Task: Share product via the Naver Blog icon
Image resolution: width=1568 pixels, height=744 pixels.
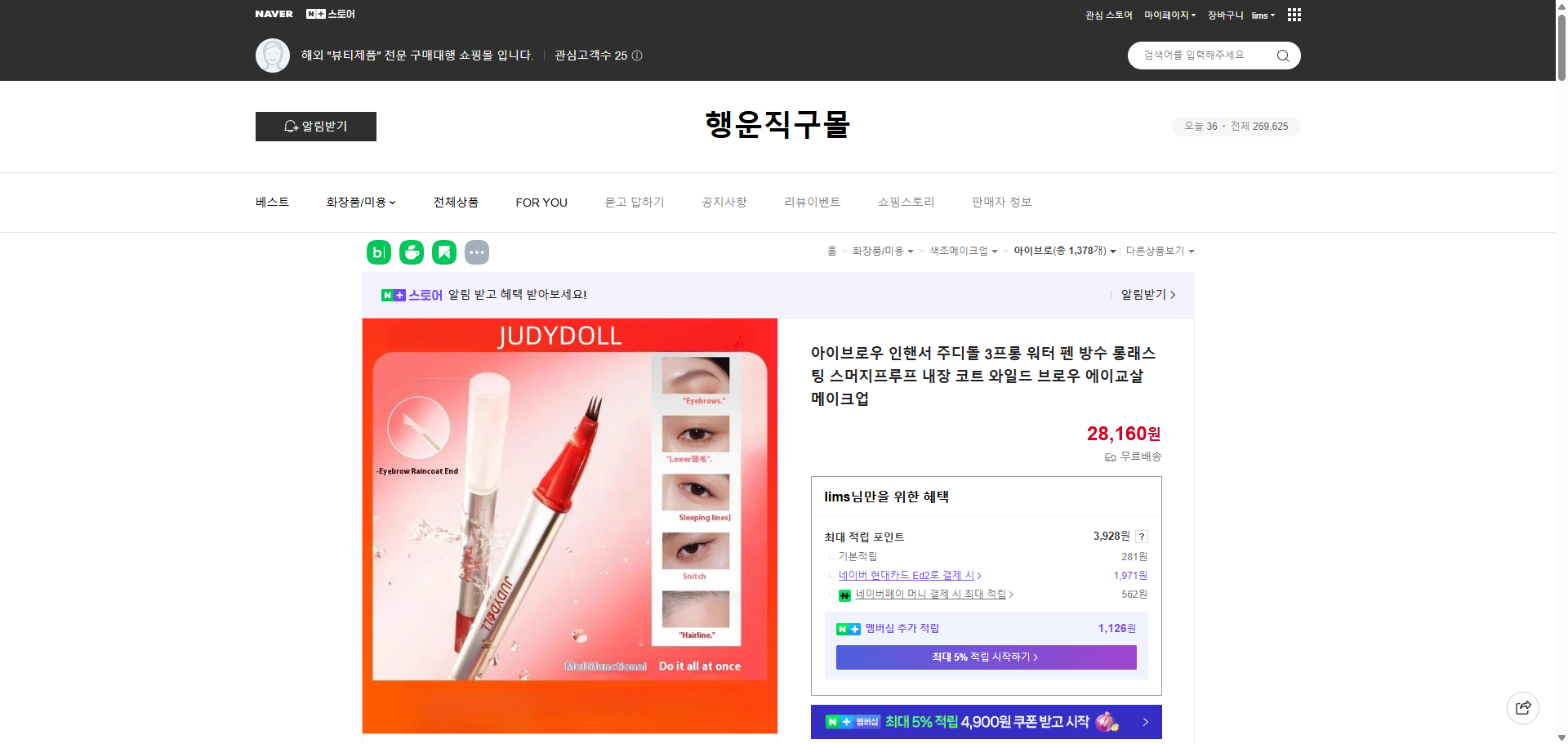Action: coord(378,252)
